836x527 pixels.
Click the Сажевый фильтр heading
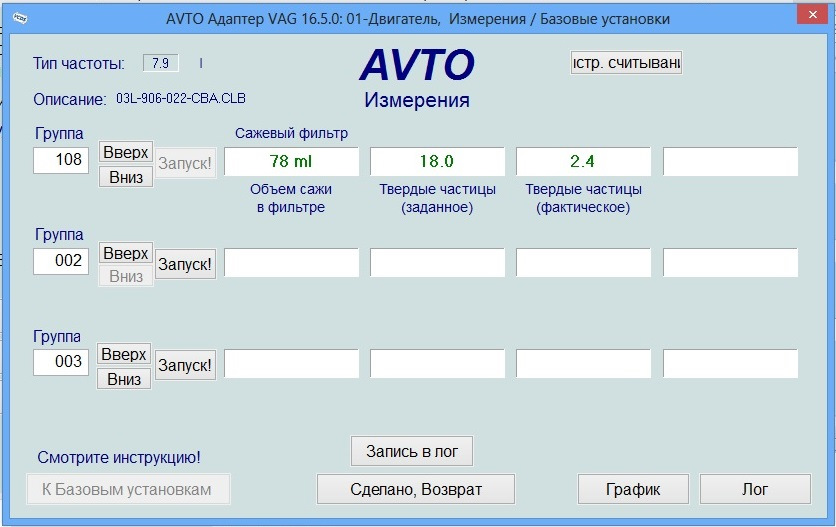[x=291, y=133]
